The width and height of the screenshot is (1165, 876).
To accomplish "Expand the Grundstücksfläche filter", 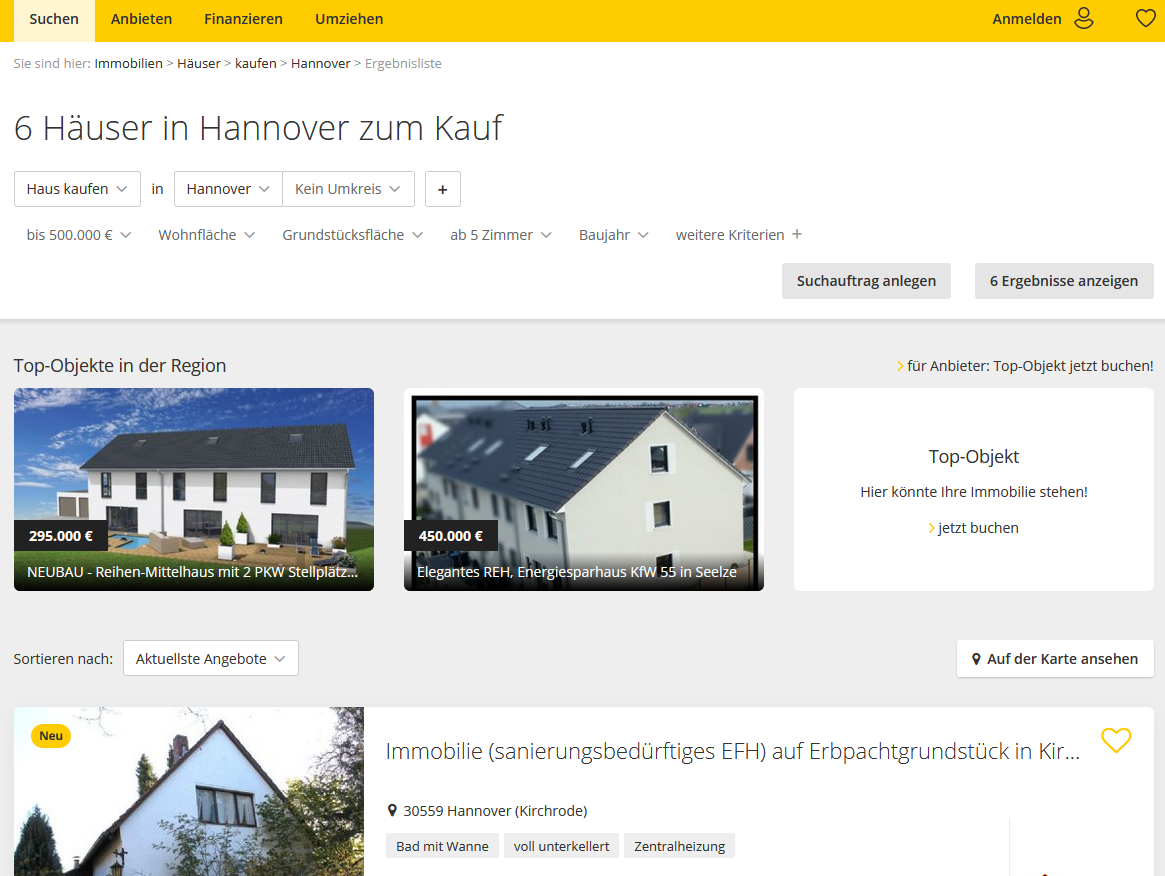I will click(352, 235).
